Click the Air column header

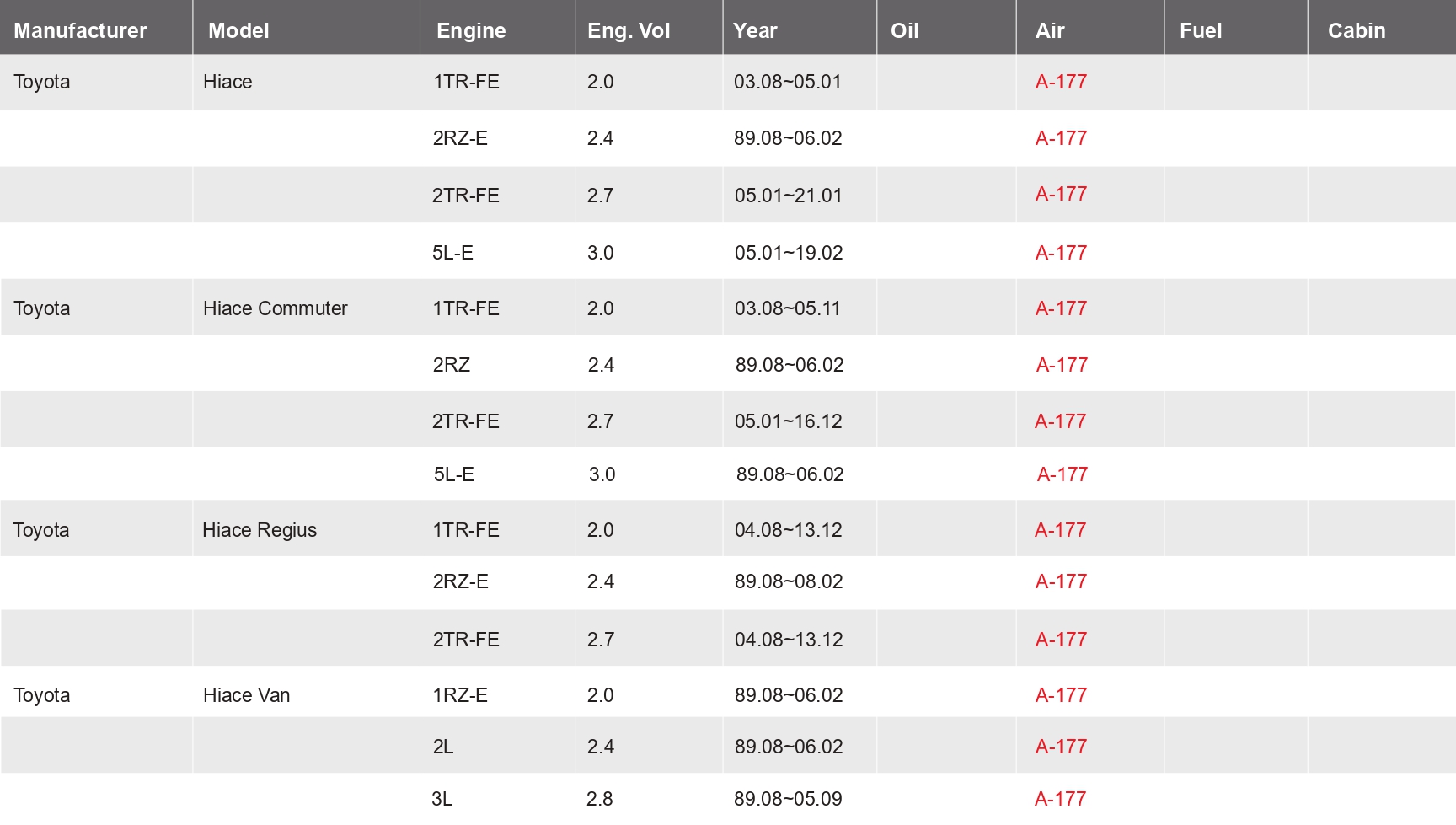1050,30
